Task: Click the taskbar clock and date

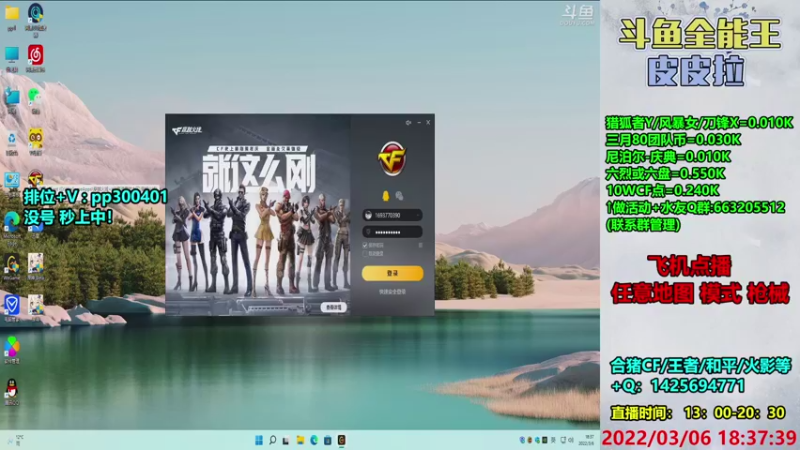Action: pyautogui.click(x=588, y=440)
